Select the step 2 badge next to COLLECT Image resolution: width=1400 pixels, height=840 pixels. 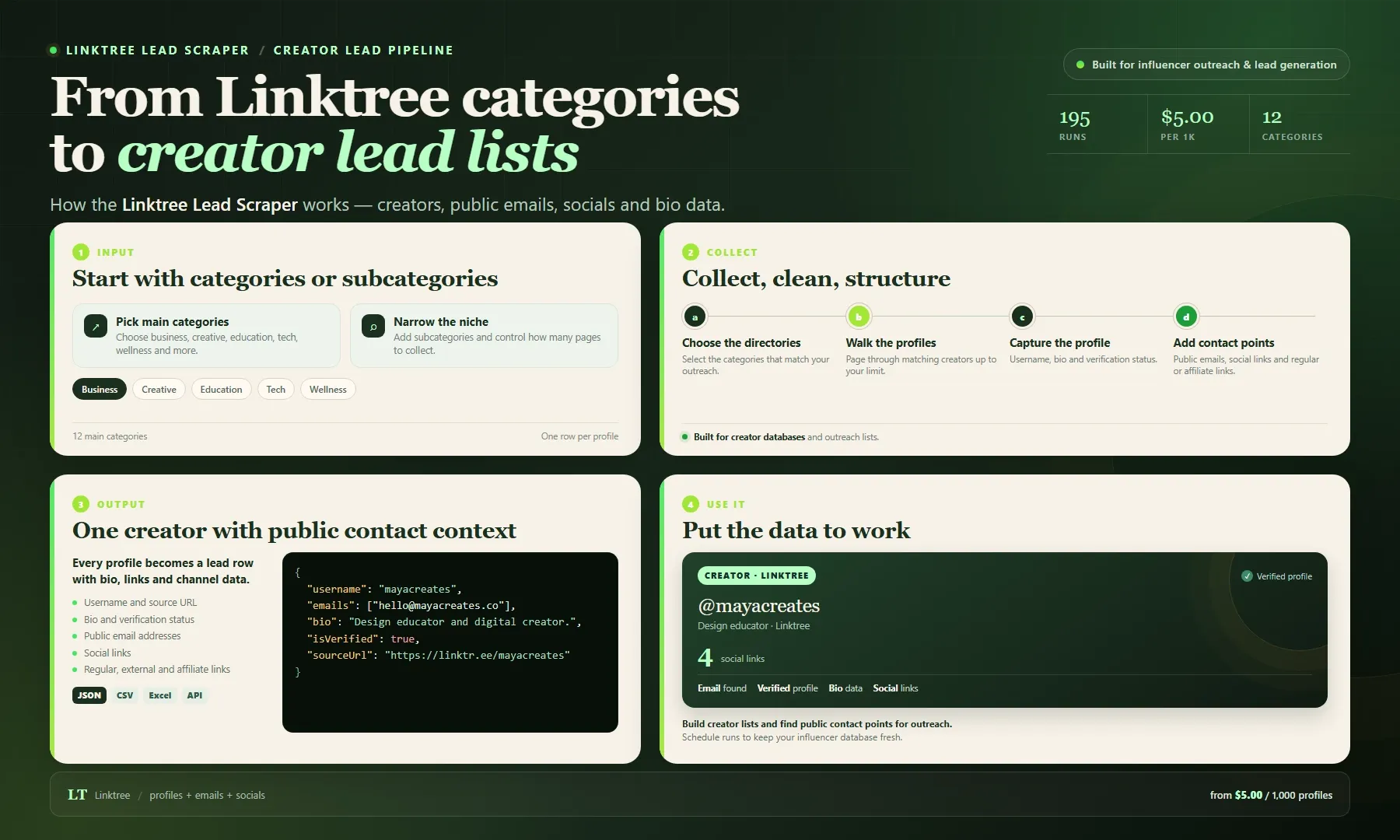[691, 252]
